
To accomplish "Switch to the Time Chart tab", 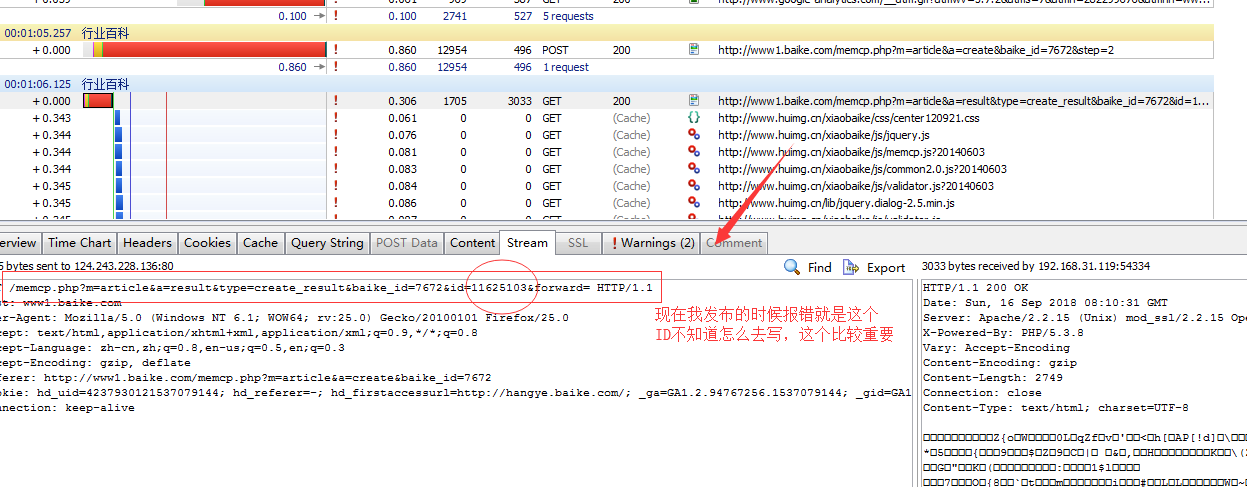I will pyautogui.click(x=80, y=243).
